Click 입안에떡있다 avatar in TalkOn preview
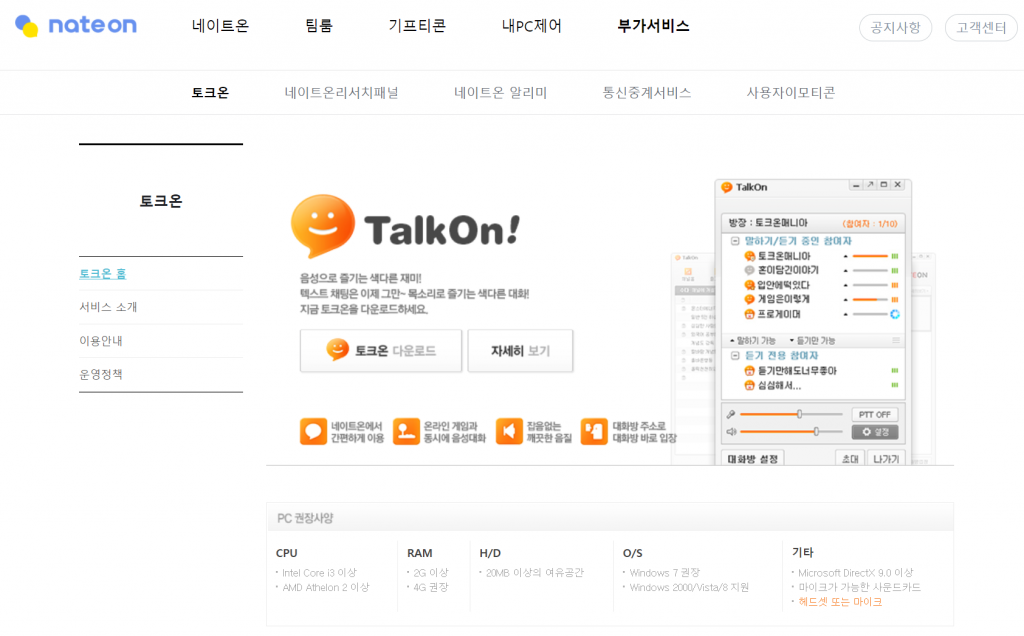This screenshot has height=636, width=1024. [750, 285]
